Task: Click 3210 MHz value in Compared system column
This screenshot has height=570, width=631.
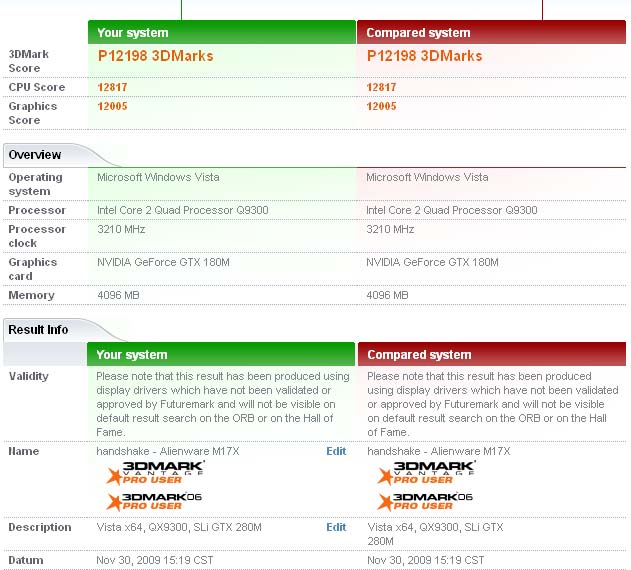Action: (x=390, y=229)
